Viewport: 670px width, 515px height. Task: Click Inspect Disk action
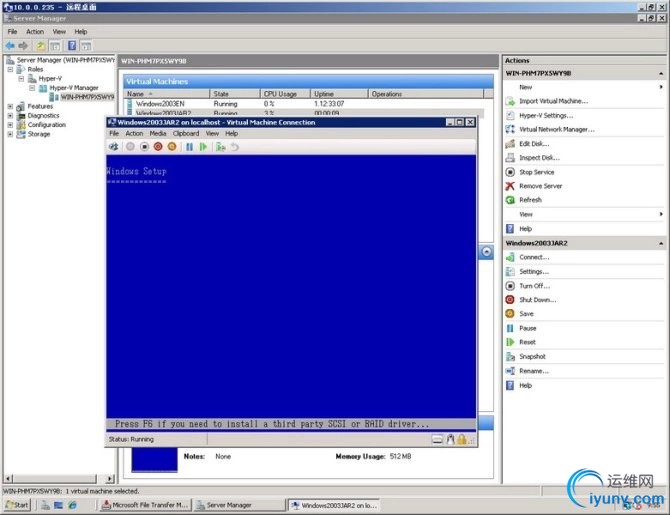coord(539,158)
